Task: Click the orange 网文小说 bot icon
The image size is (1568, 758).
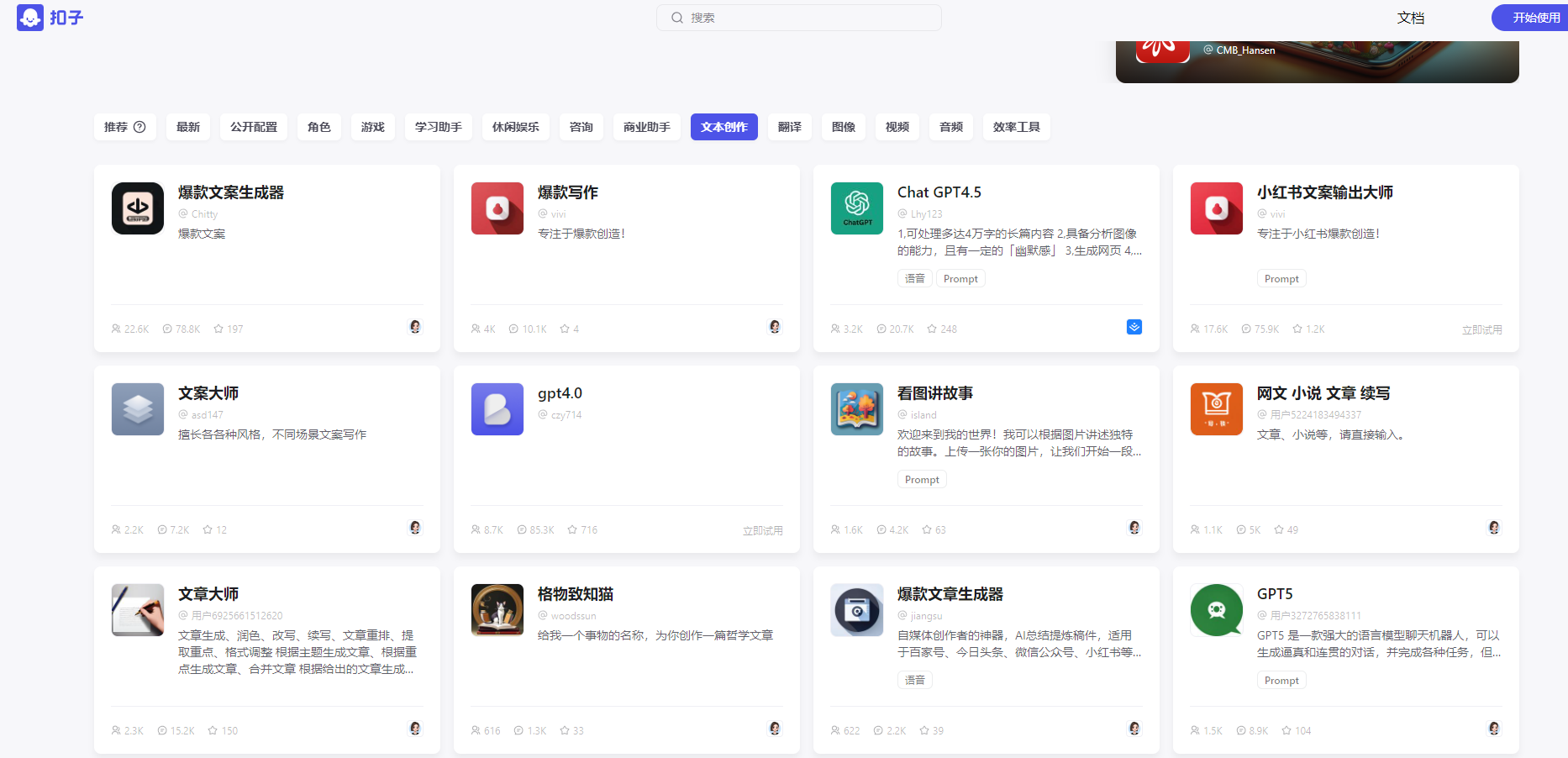Action: [1216, 409]
